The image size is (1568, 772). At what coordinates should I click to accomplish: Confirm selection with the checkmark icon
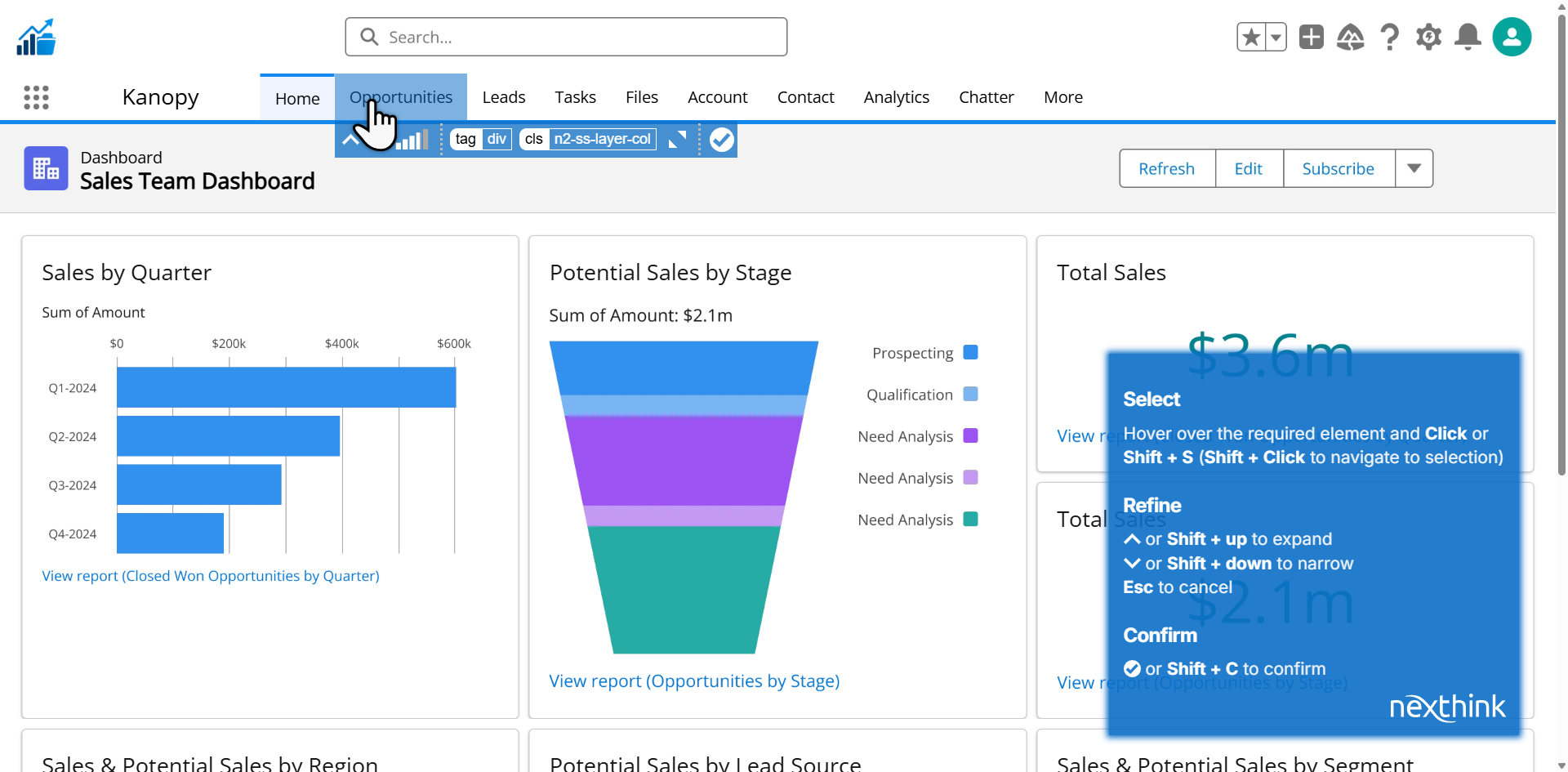tap(721, 140)
